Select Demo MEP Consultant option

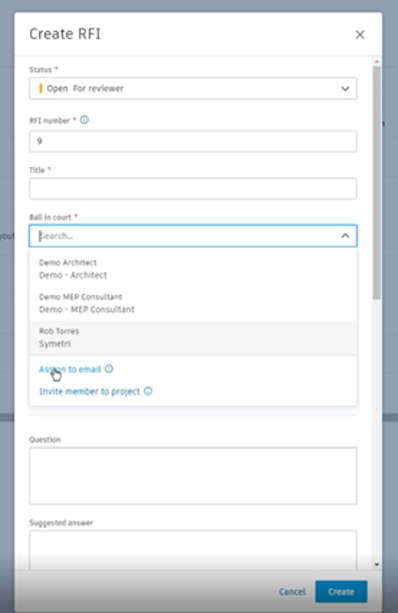pyautogui.click(x=193, y=303)
